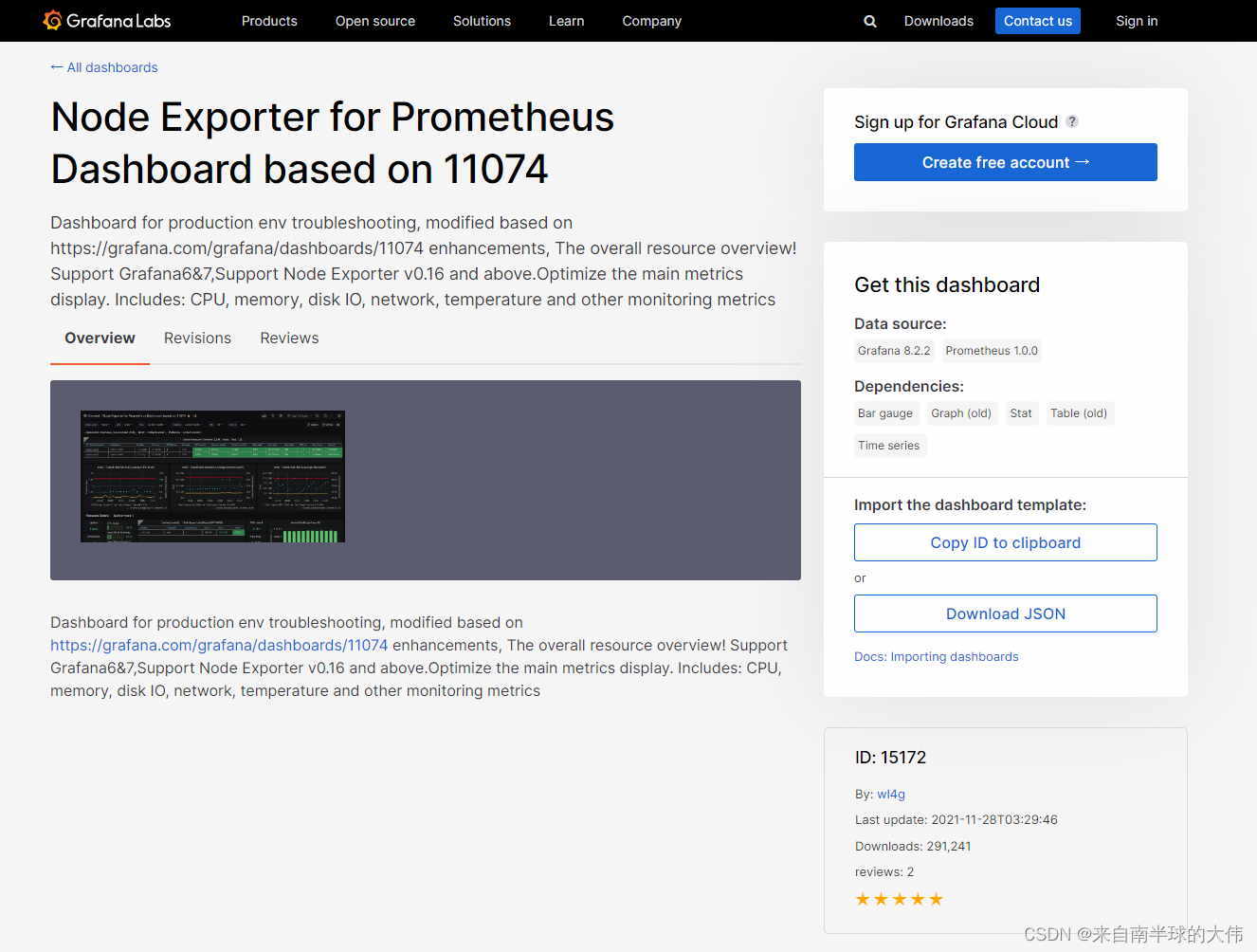The width and height of the screenshot is (1257, 952).
Task: Open the dashboard preview thumbnail
Action: tap(212, 477)
